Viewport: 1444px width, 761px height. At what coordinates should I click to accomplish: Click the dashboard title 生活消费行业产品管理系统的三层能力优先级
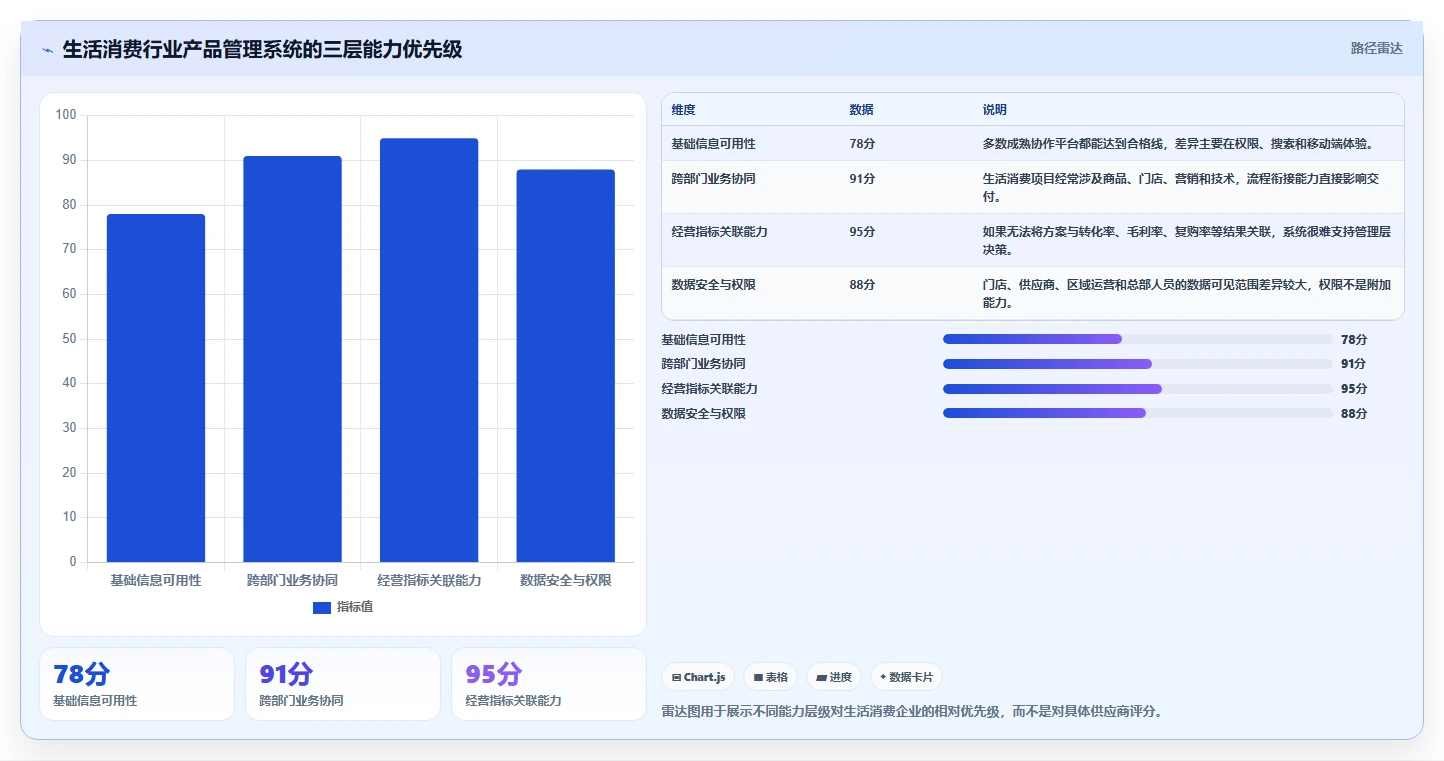(262, 50)
